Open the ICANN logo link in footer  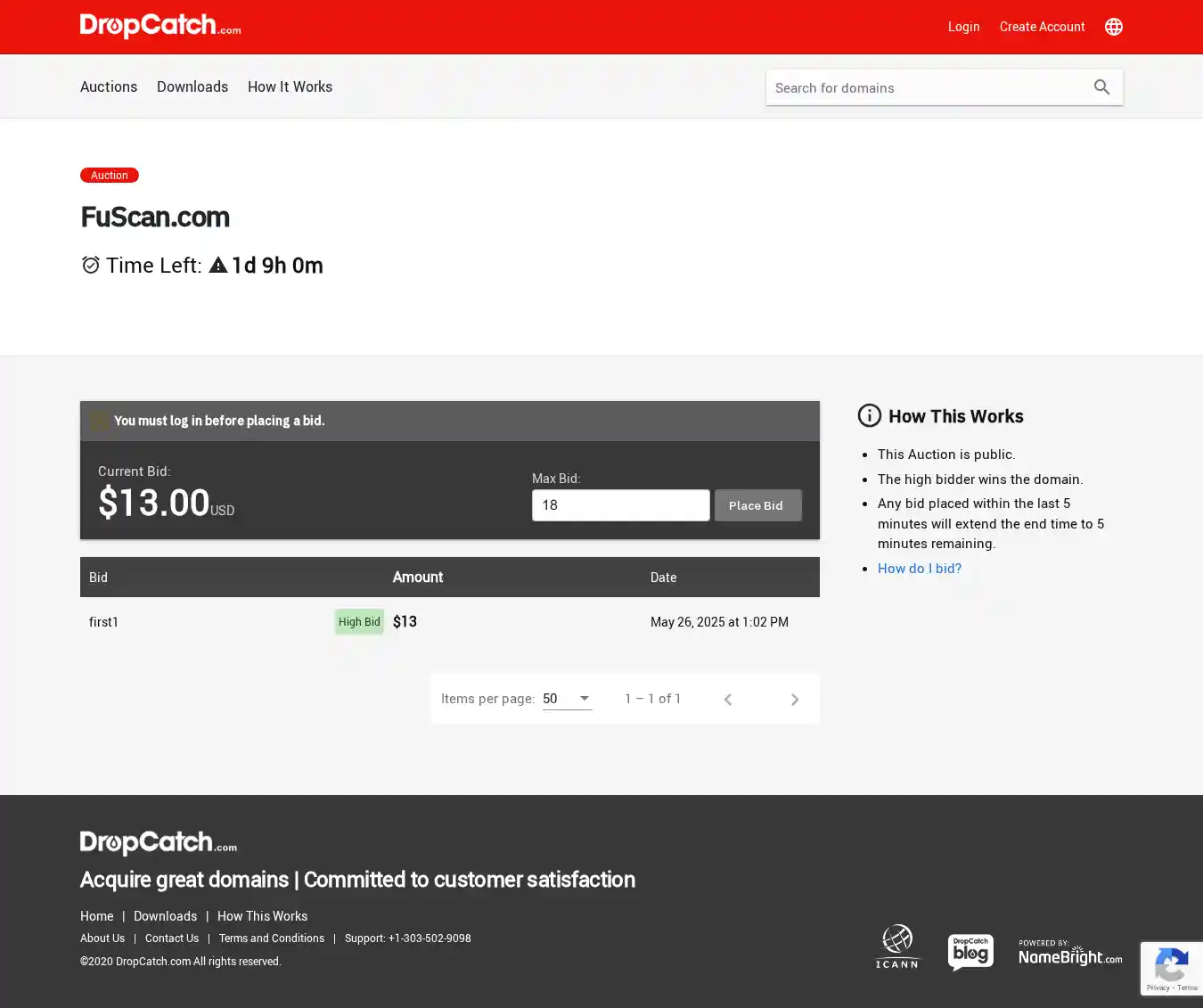[x=896, y=947]
